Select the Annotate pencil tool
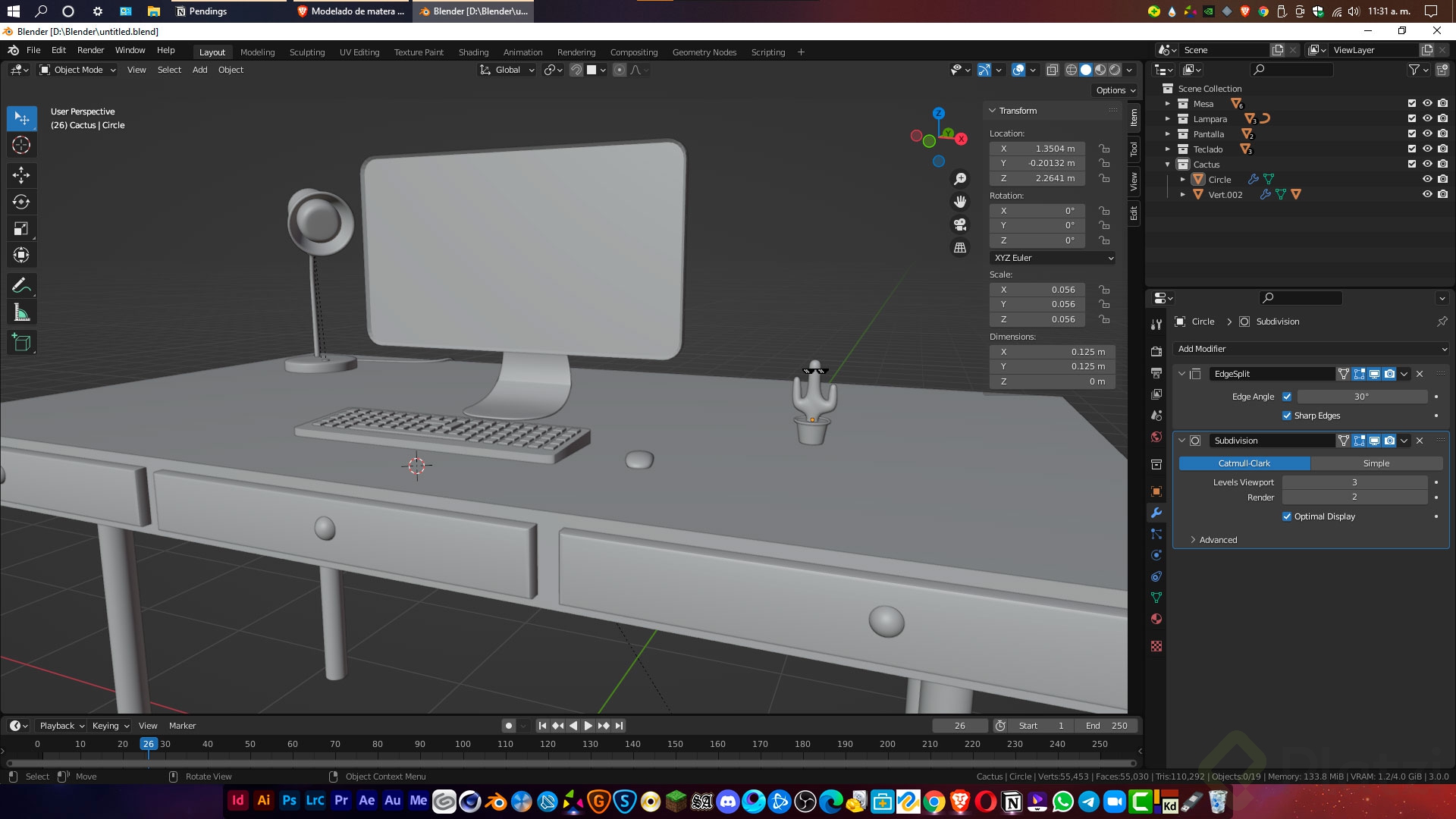The image size is (1456, 819). coord(21,286)
